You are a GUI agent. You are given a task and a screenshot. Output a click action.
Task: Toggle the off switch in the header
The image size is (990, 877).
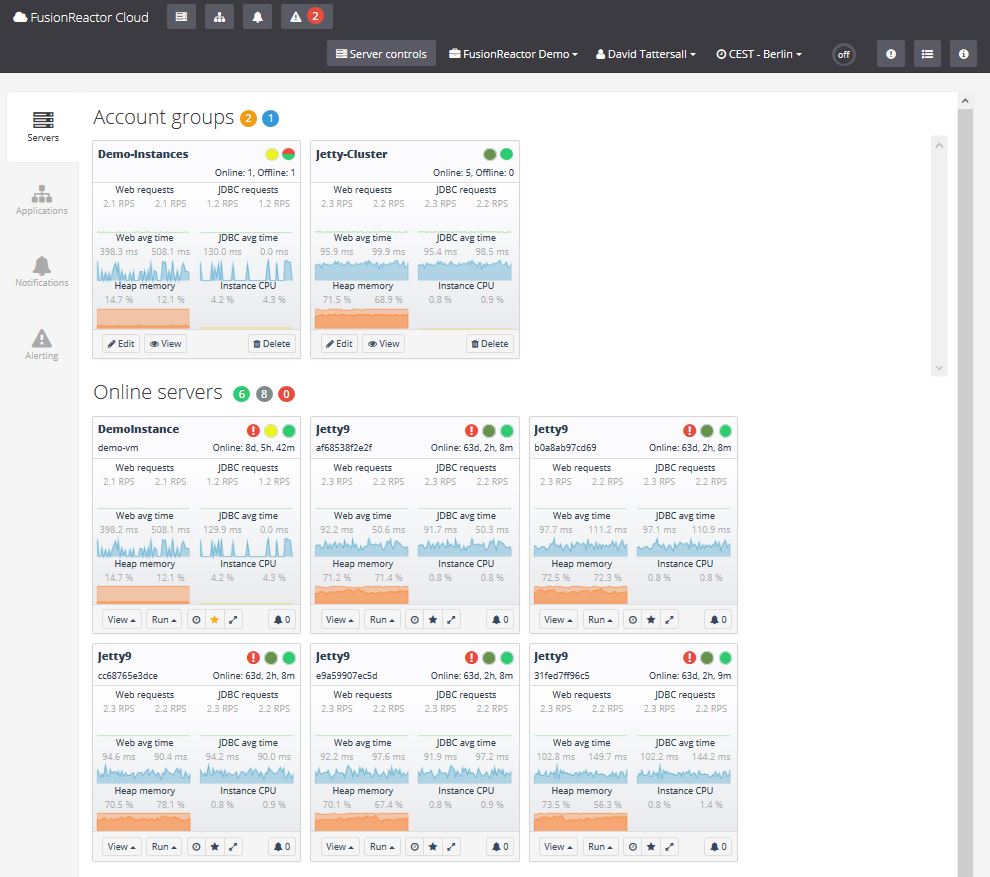(x=844, y=54)
